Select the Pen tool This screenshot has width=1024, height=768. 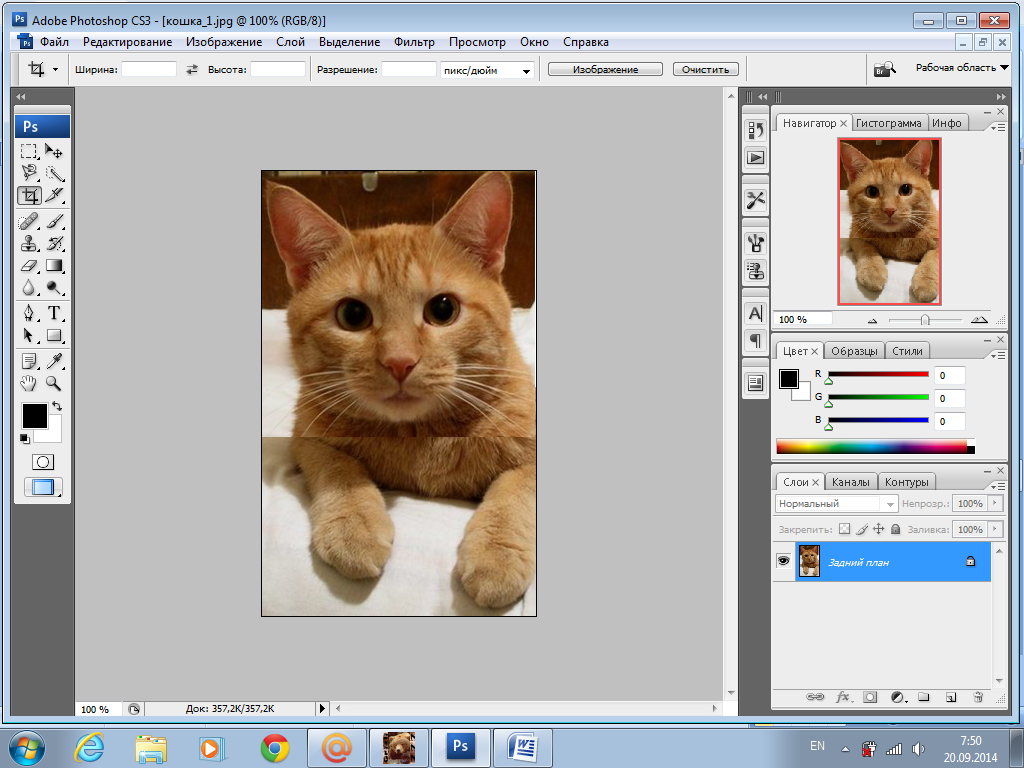[x=29, y=313]
